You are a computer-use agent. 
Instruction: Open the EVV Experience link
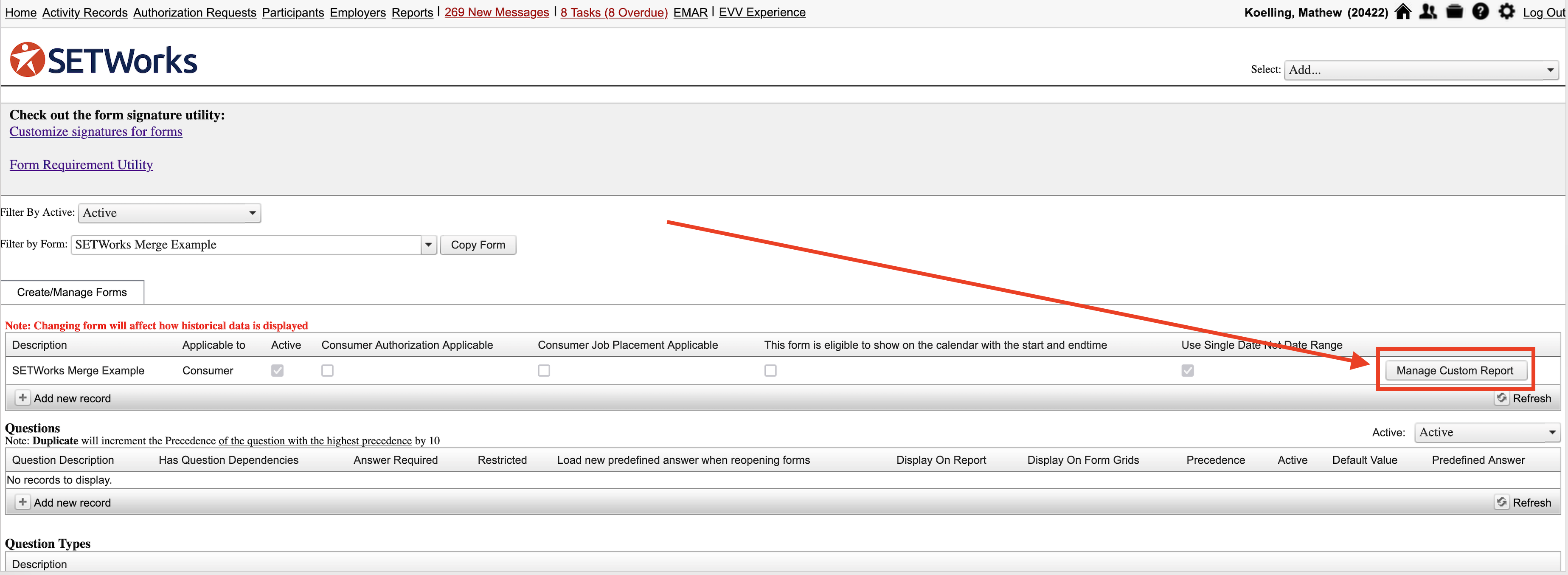coord(762,12)
